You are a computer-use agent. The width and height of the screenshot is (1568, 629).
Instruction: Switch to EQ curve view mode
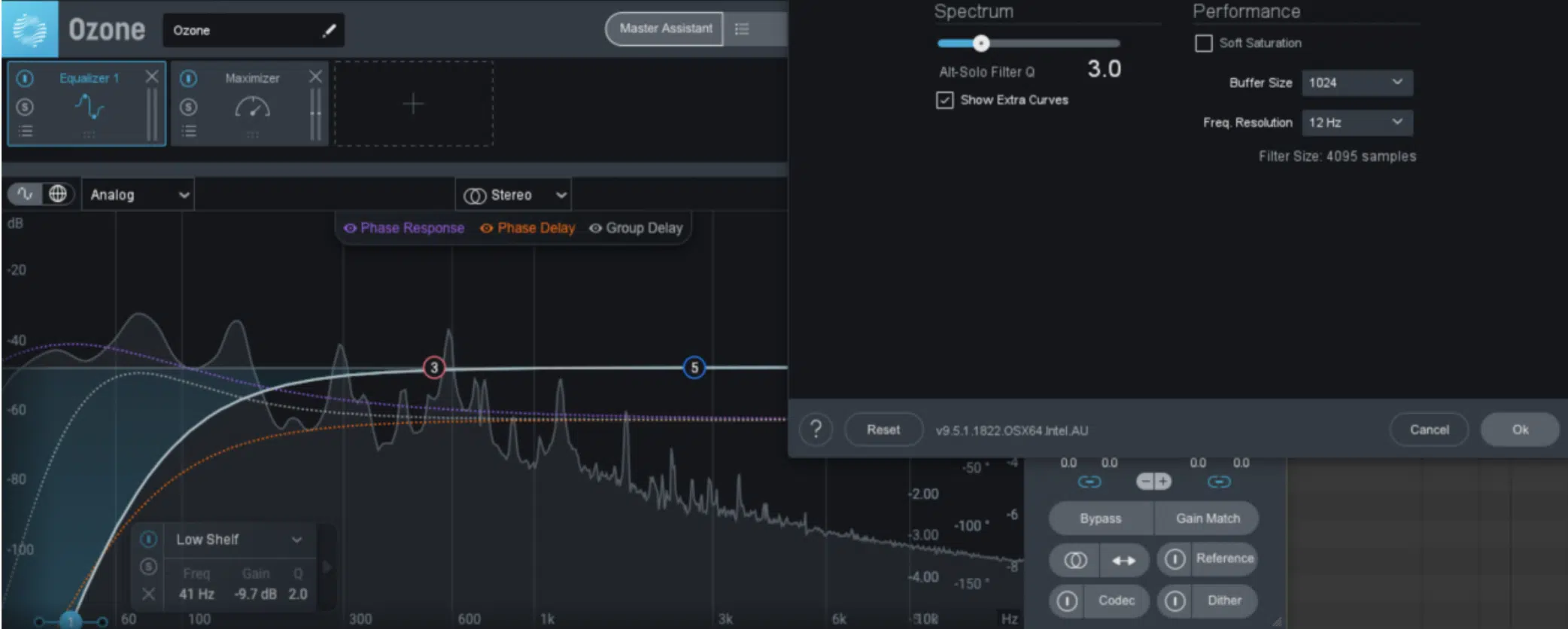[x=26, y=194]
